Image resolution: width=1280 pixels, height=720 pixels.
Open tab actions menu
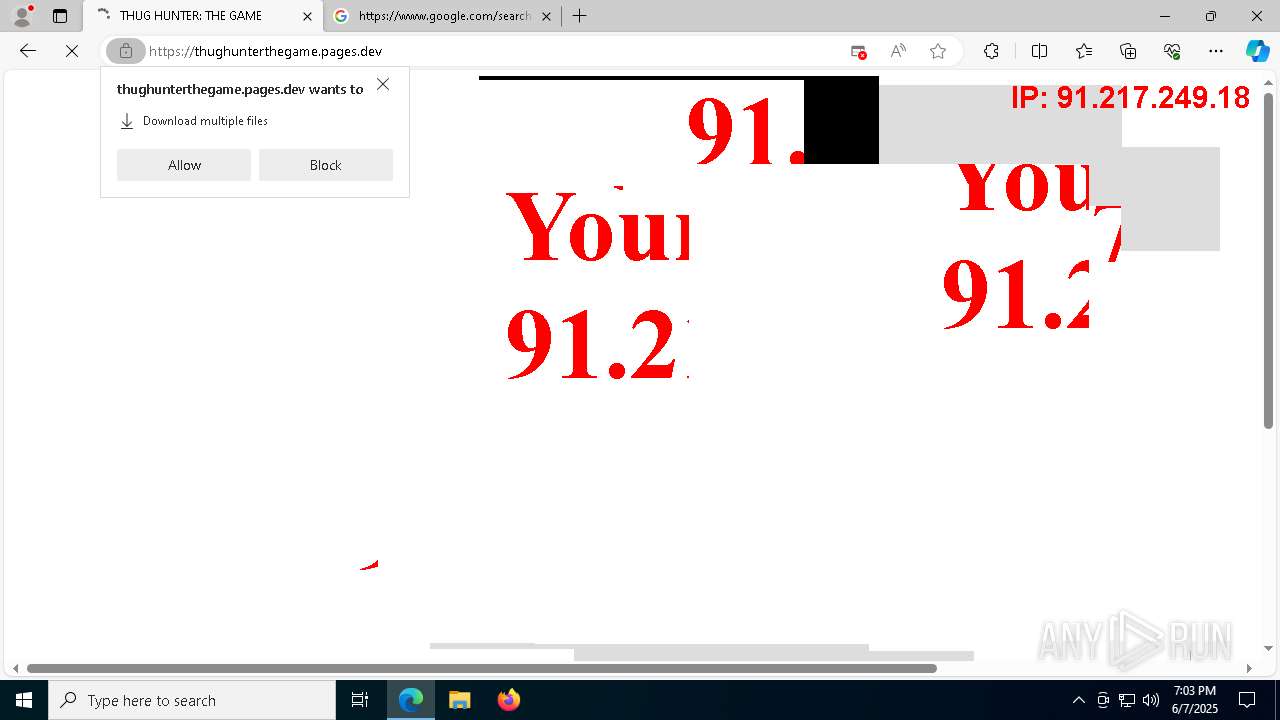click(60, 16)
